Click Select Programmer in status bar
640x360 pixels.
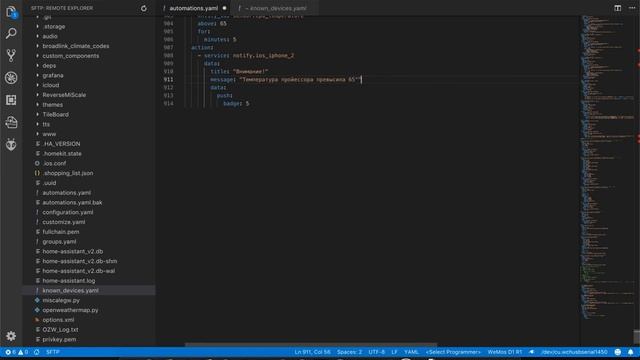click(453, 352)
